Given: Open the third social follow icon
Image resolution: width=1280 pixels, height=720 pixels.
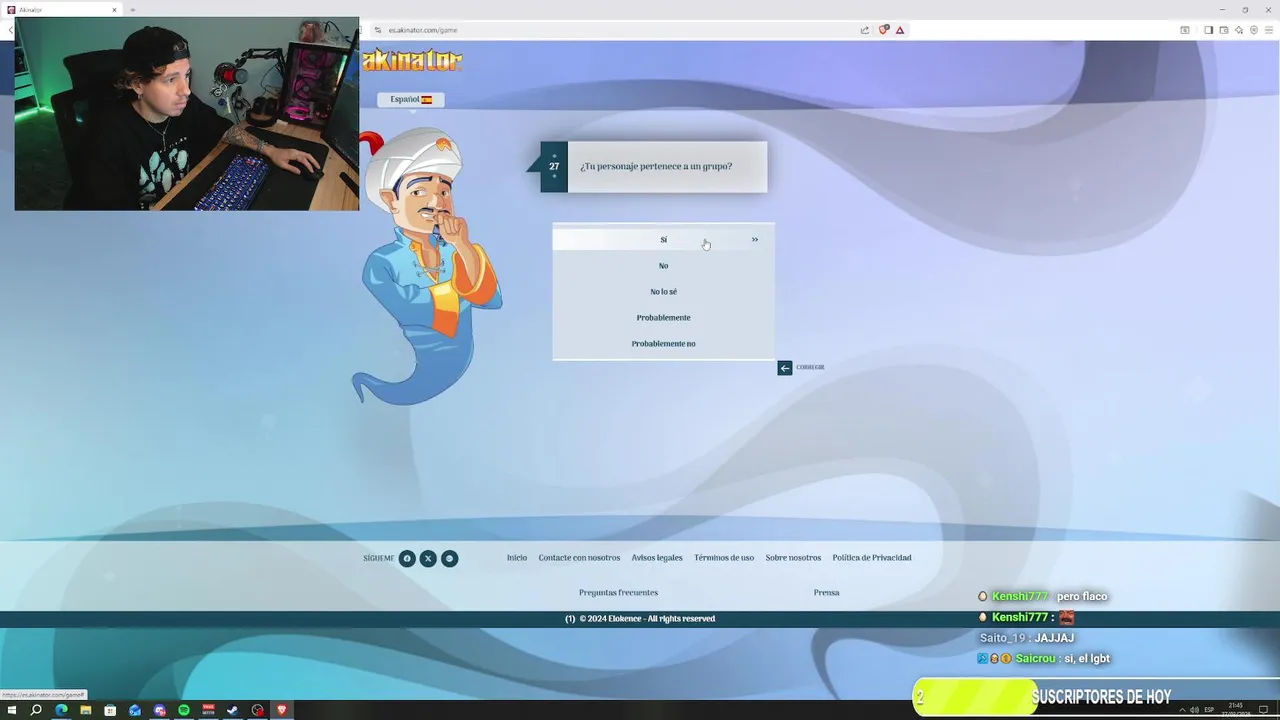Looking at the screenshot, I should (x=450, y=558).
